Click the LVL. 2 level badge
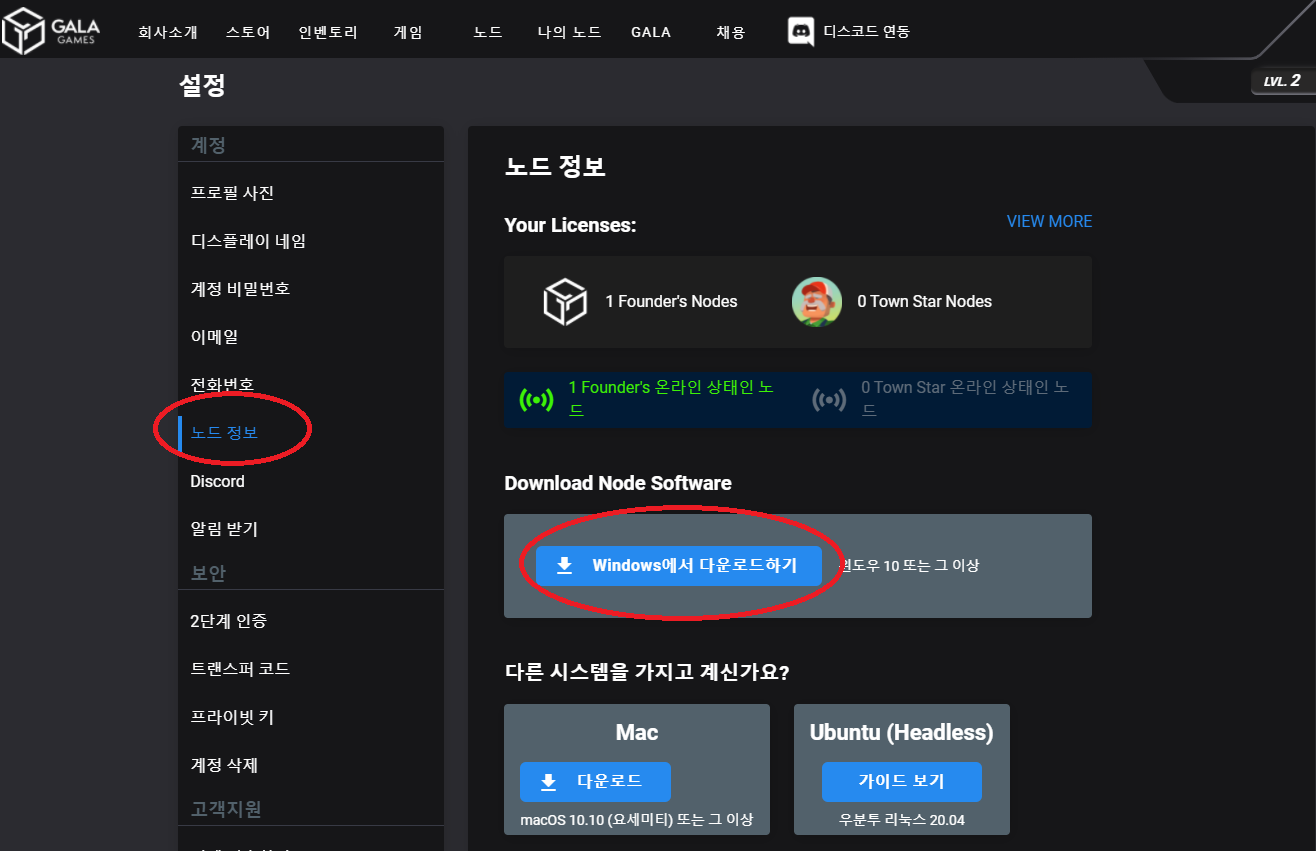This screenshot has width=1316, height=851. 1283,81
